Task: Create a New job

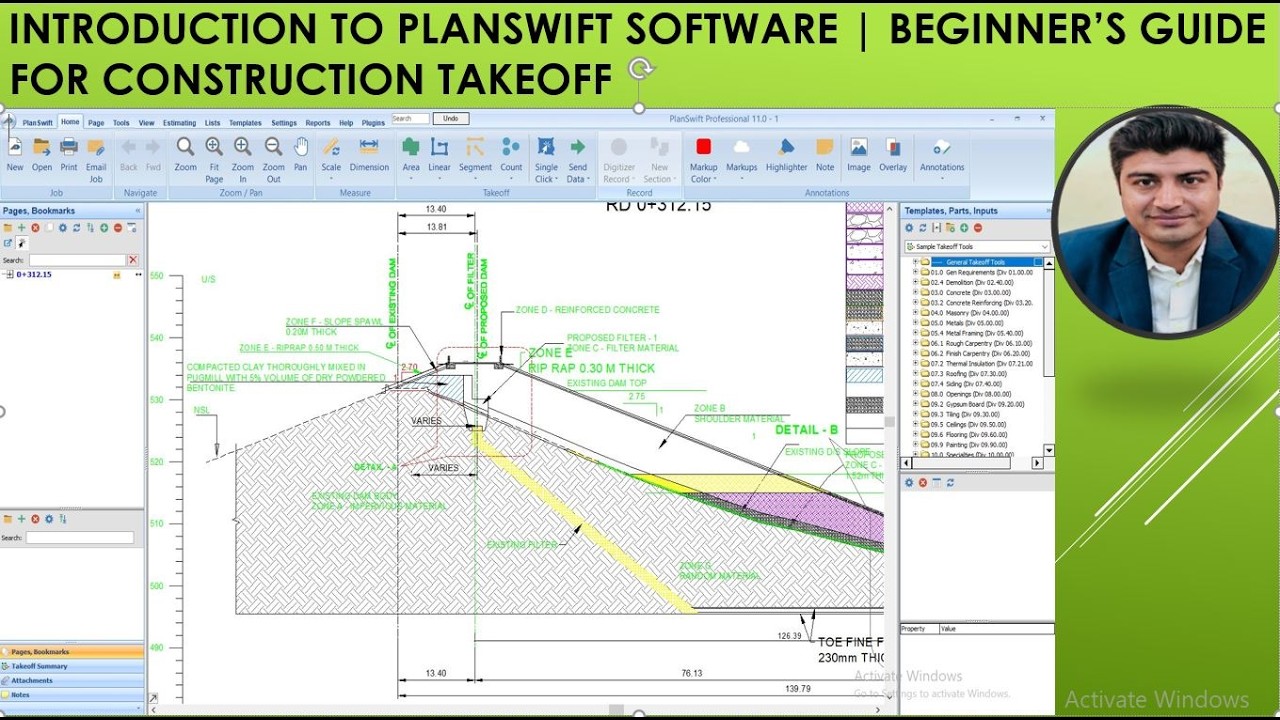Action: click(15, 155)
